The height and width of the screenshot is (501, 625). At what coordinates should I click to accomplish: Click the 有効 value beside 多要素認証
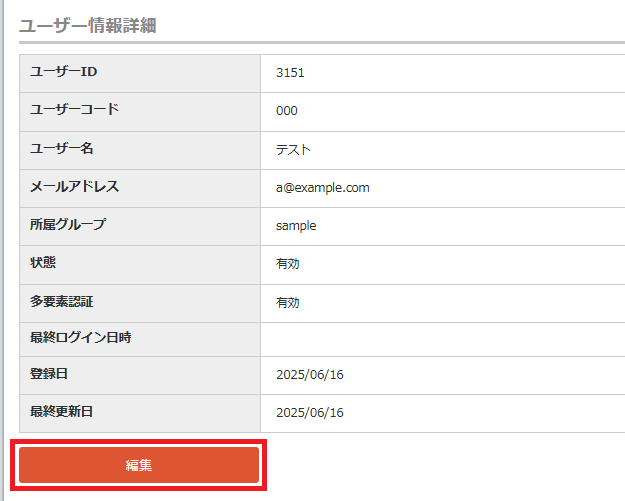click(288, 302)
